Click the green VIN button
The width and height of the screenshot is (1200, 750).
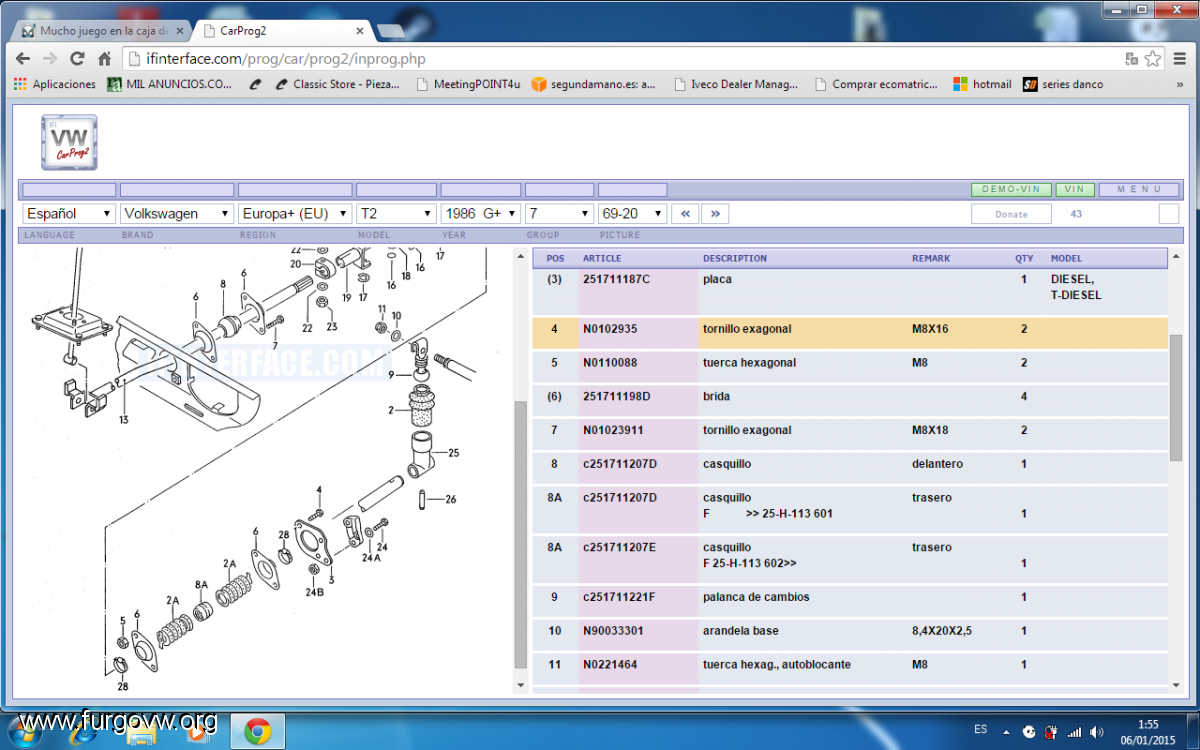[1075, 190]
